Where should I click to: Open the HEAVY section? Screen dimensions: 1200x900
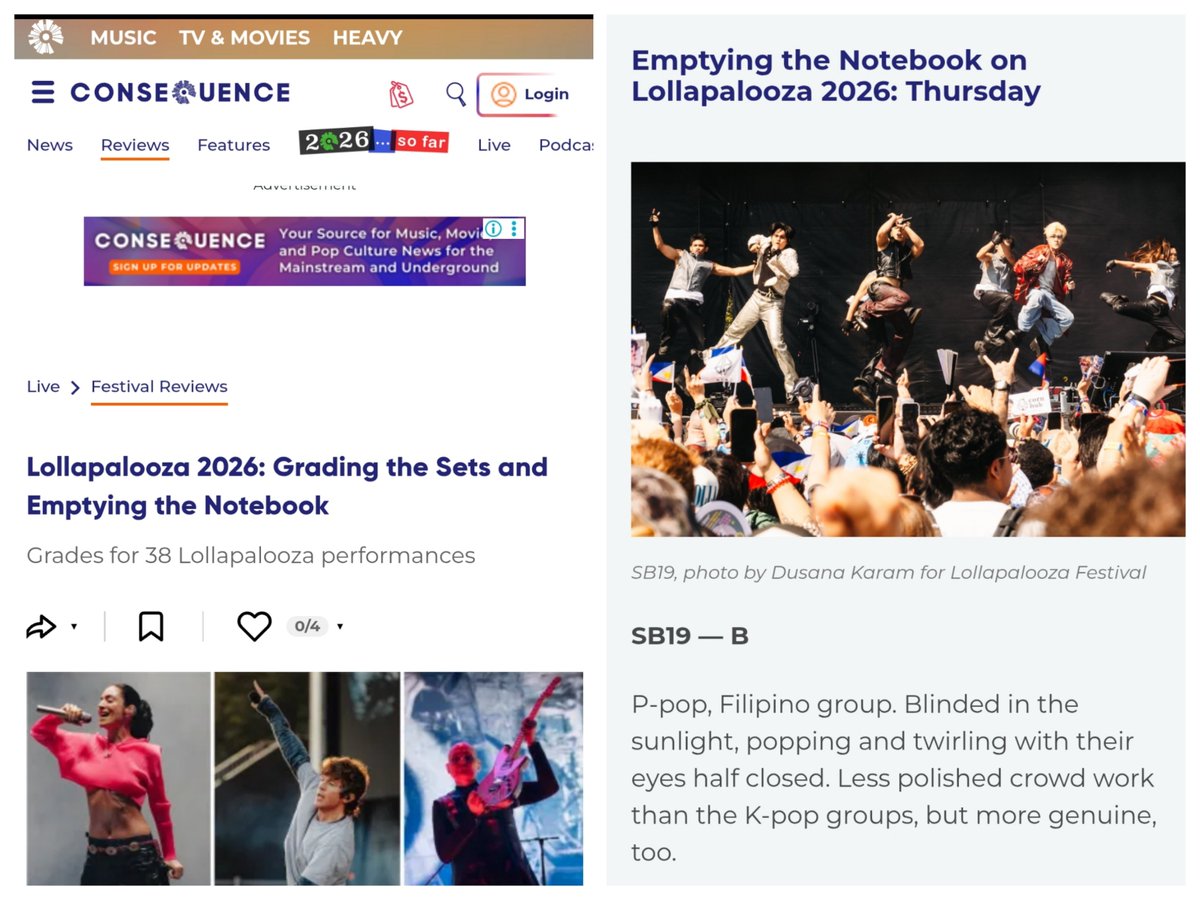(367, 37)
